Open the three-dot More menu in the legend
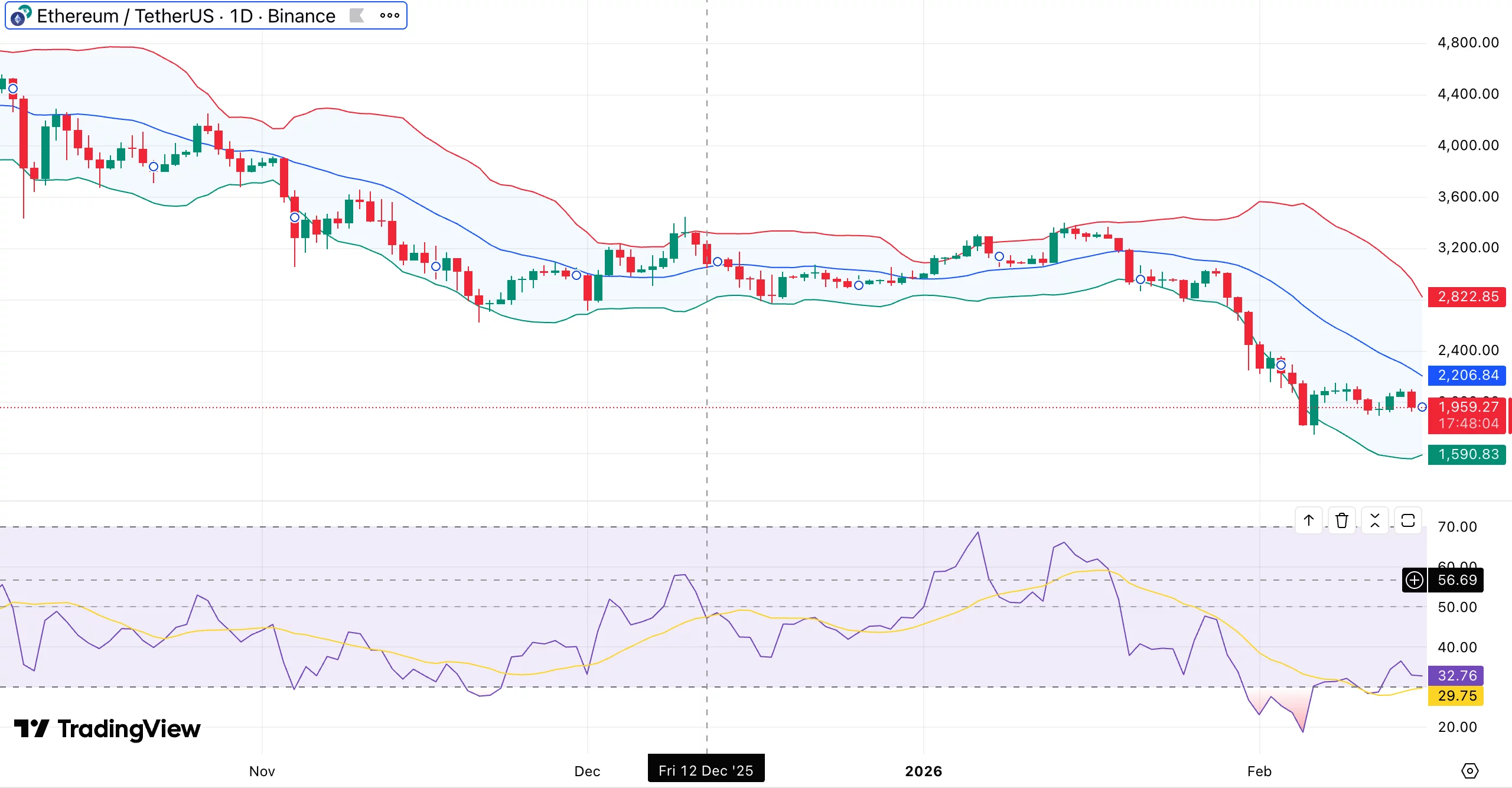Viewport: 1512px width, 788px height. tap(390, 16)
